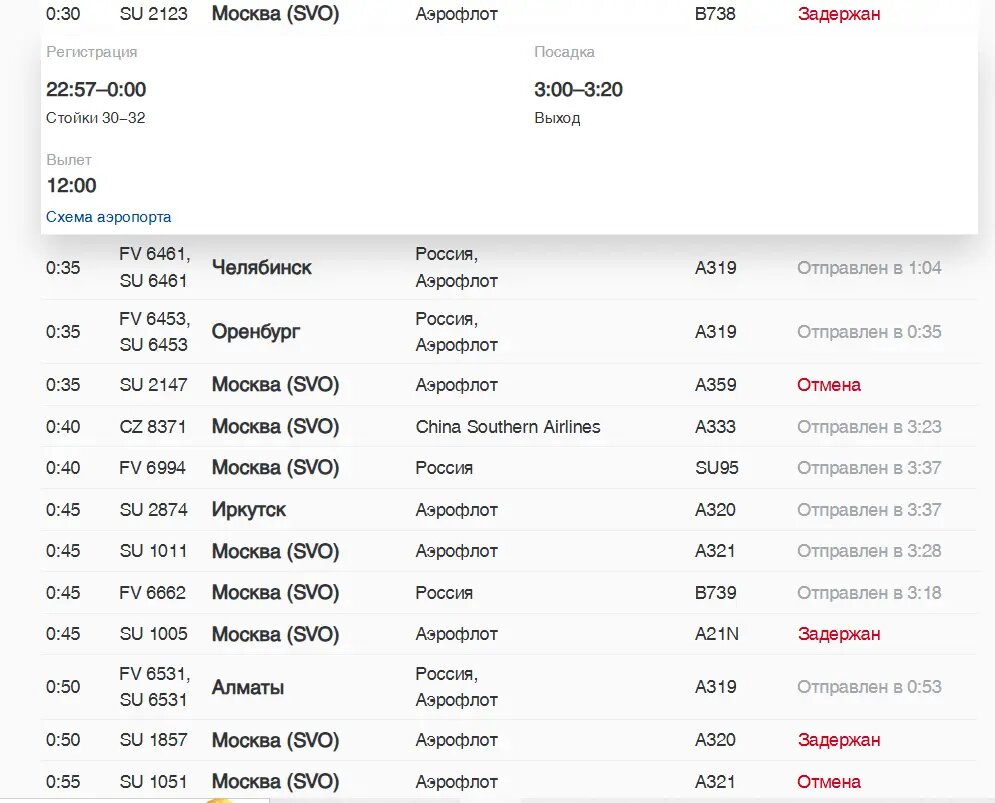
Task: Collapse the expanded SU 2123 flight row
Action: 509,14
